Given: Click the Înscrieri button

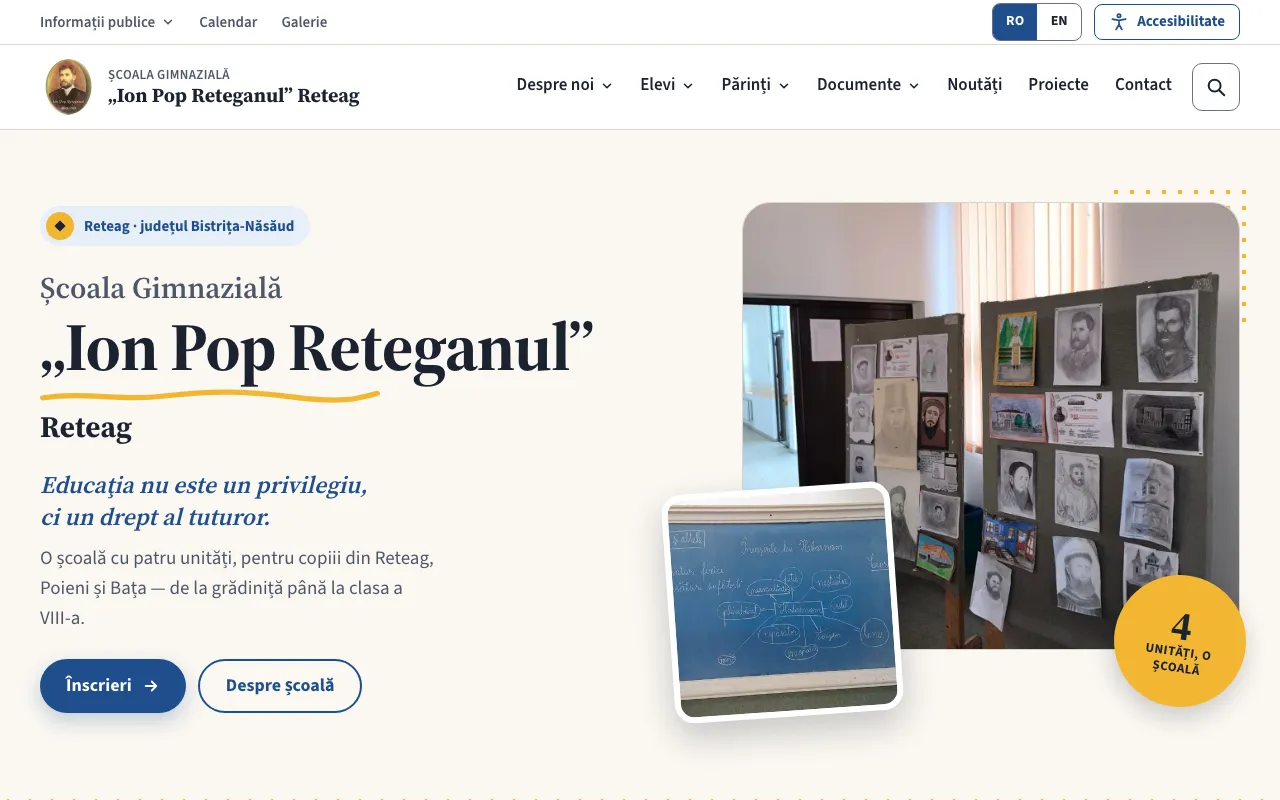Looking at the screenshot, I should pyautogui.click(x=113, y=686).
